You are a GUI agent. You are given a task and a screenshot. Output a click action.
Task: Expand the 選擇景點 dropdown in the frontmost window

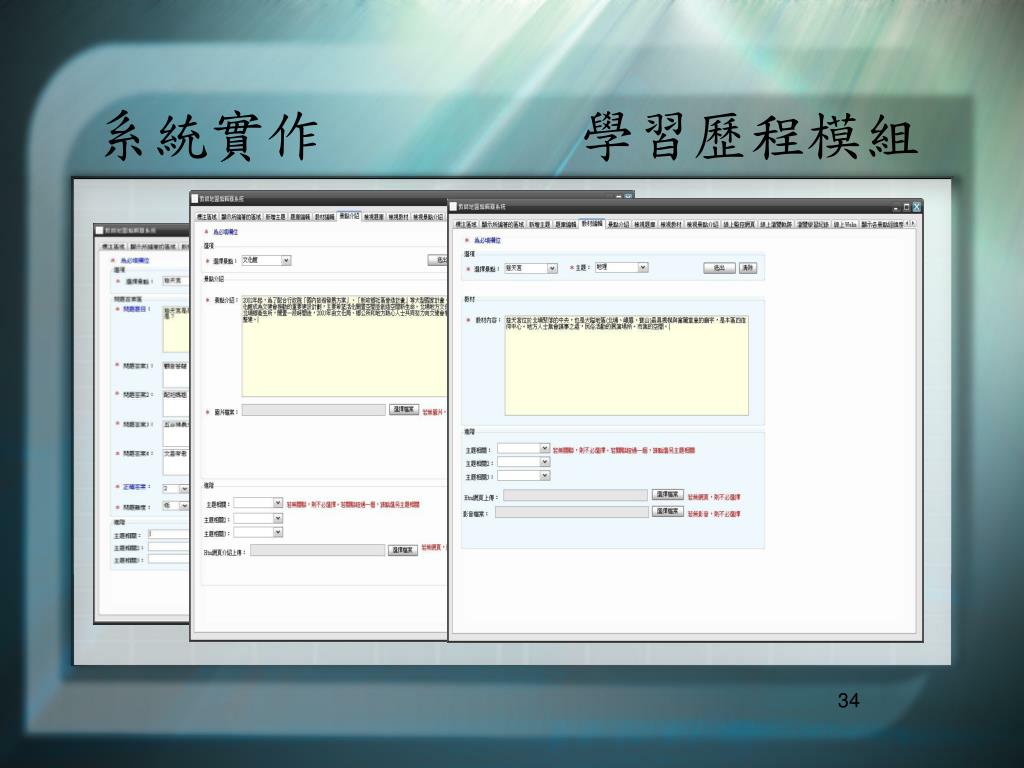click(x=552, y=268)
